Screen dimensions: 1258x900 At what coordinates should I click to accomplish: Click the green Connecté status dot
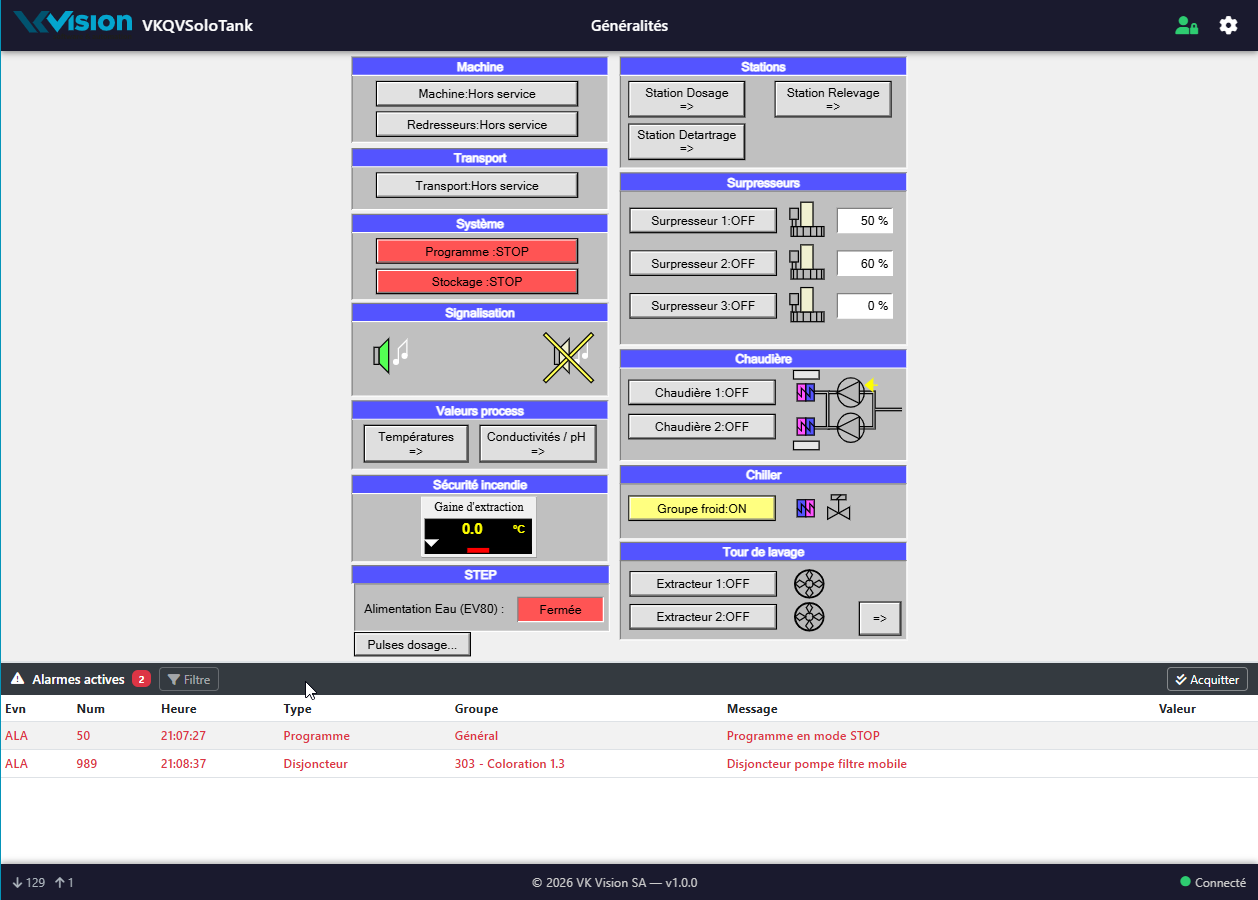pyautogui.click(x=1185, y=882)
